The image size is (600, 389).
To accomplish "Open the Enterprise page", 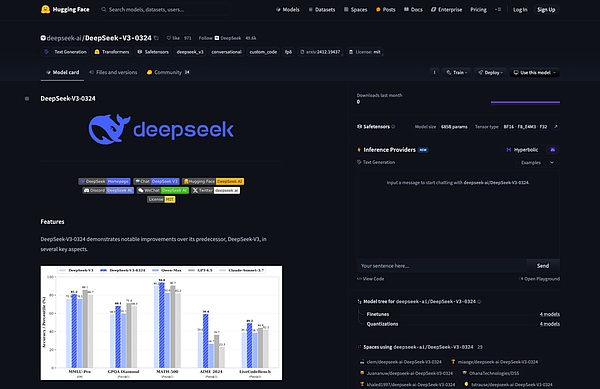I will [447, 10].
